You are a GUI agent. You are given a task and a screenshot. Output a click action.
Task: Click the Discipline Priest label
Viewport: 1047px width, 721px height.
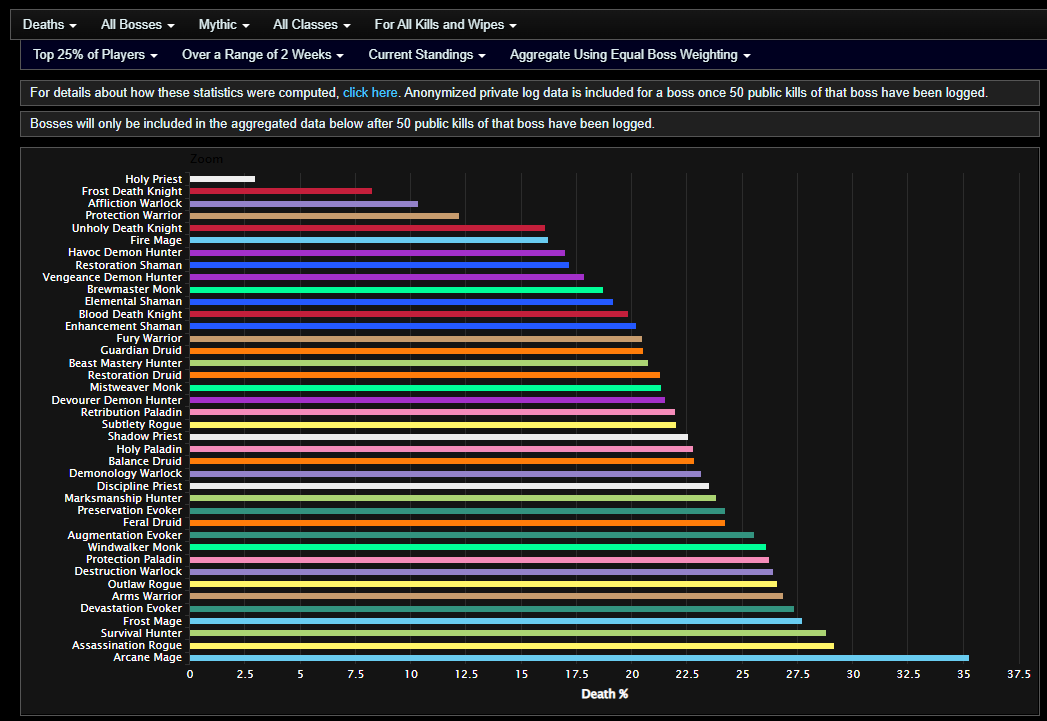pyautogui.click(x=139, y=486)
